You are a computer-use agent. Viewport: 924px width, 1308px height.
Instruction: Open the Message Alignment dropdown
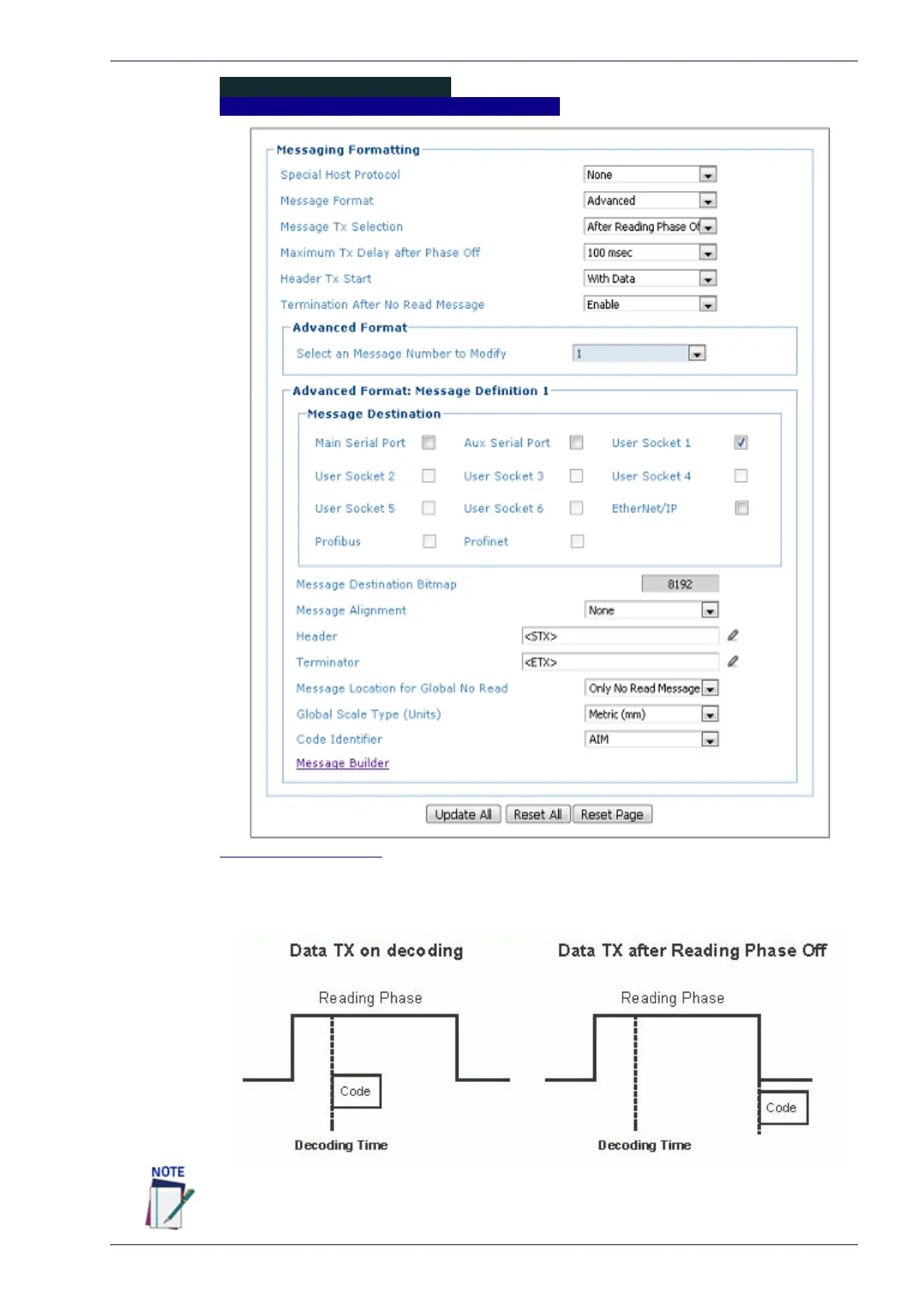[x=651, y=611]
